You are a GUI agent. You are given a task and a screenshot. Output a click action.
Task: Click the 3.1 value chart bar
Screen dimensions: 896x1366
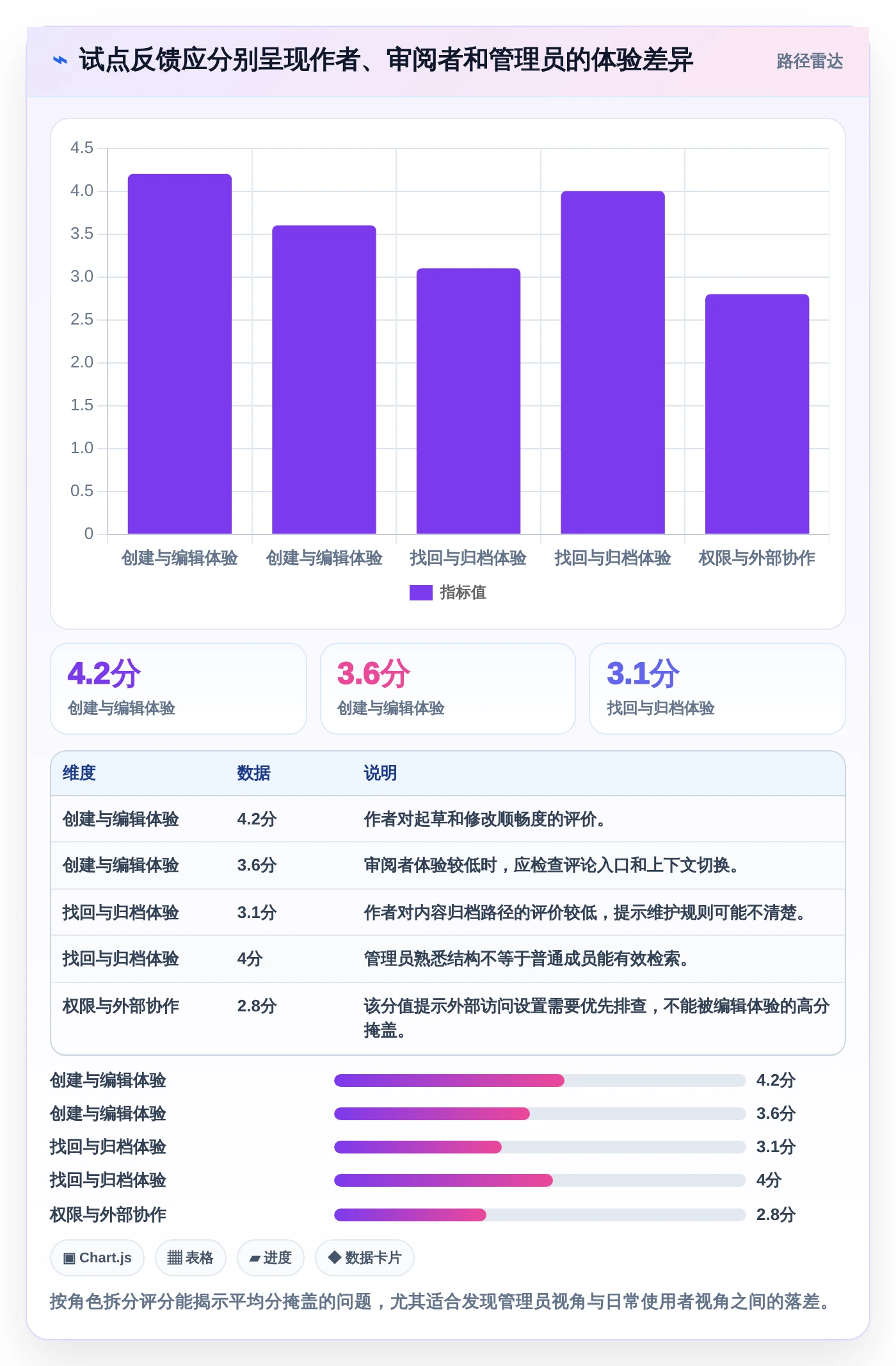(x=468, y=401)
